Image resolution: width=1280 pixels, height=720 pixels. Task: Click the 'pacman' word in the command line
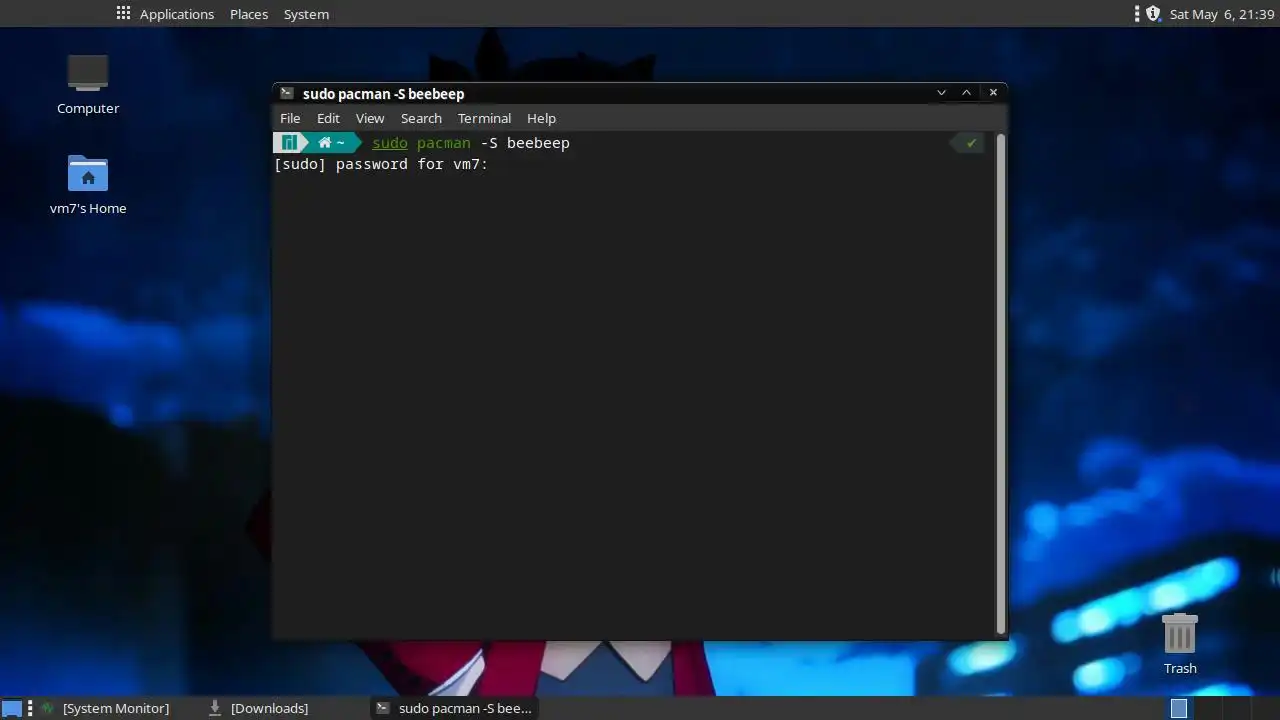click(443, 143)
